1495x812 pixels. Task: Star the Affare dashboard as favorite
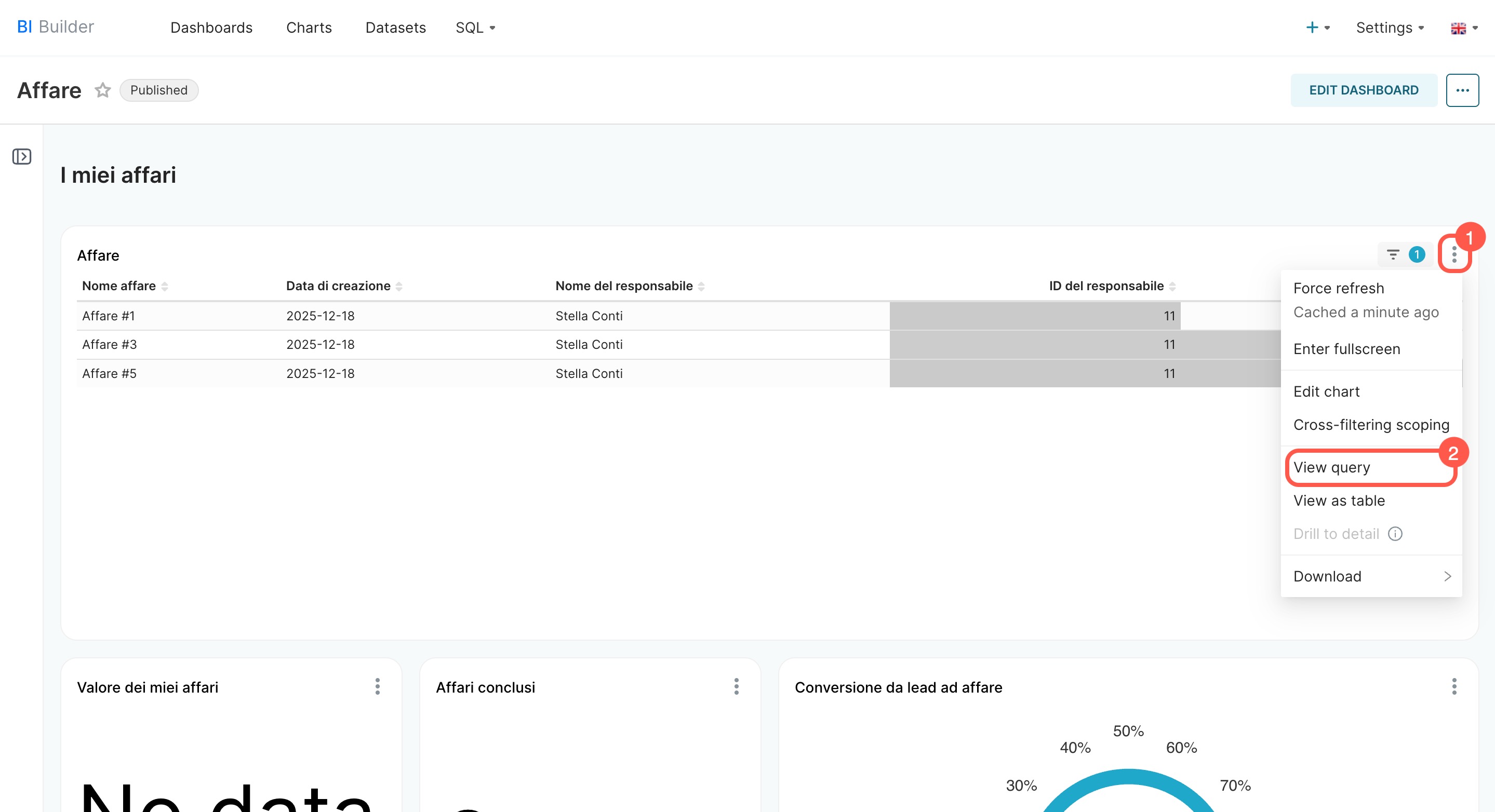(103, 90)
